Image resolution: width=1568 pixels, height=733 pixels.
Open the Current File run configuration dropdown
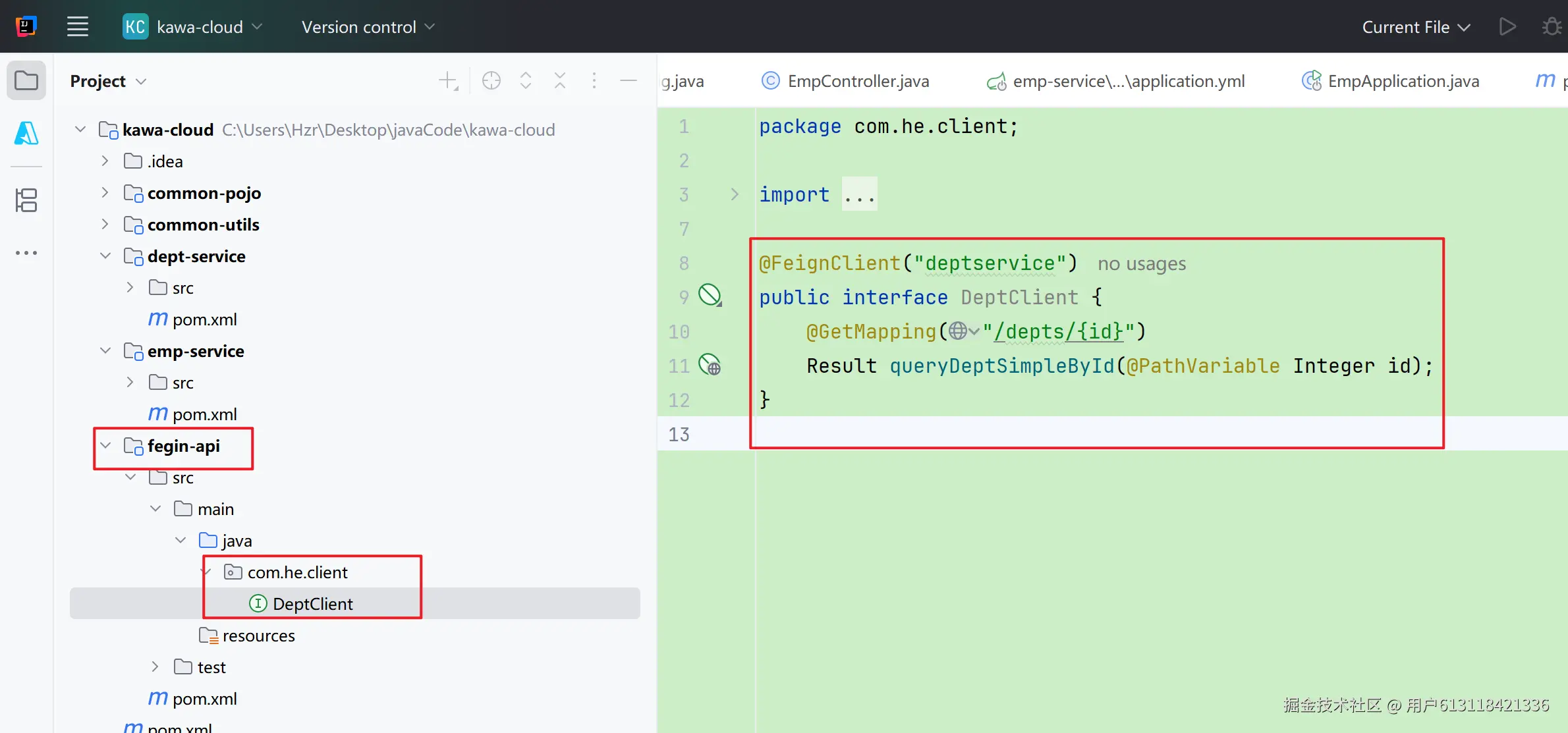(x=1416, y=27)
